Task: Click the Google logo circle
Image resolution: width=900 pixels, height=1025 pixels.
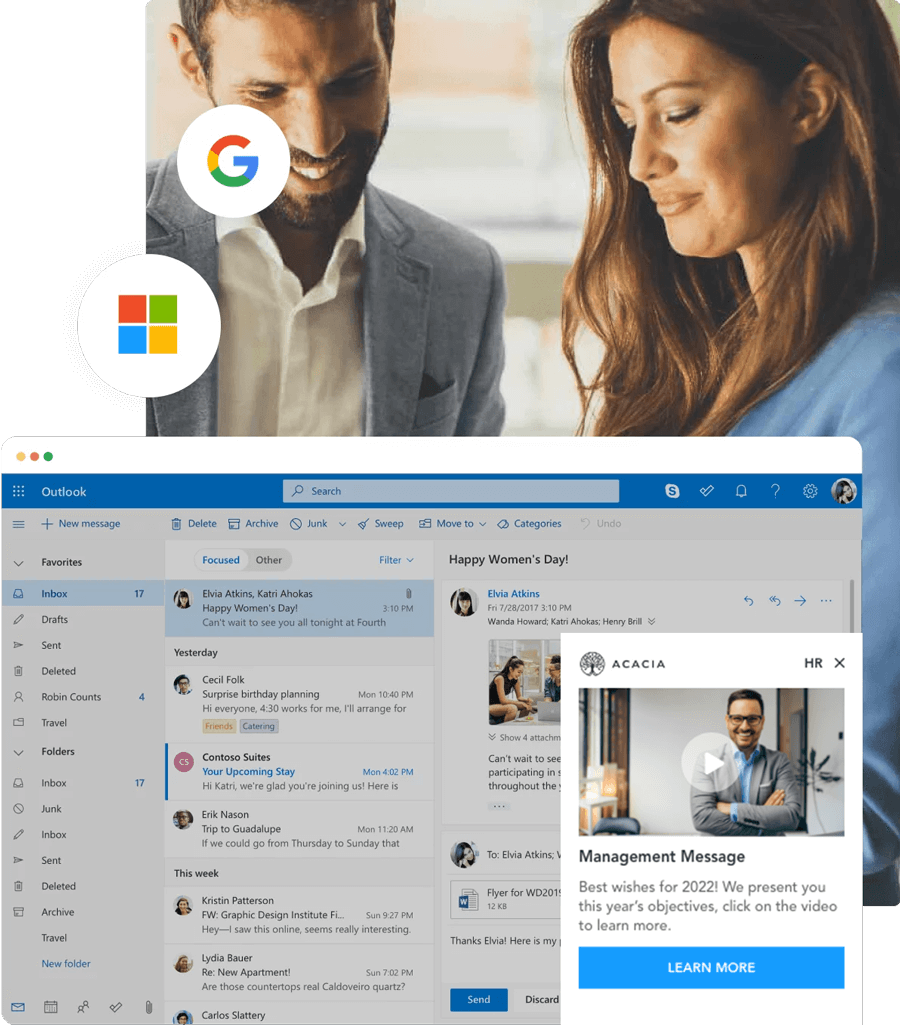Action: coord(233,161)
